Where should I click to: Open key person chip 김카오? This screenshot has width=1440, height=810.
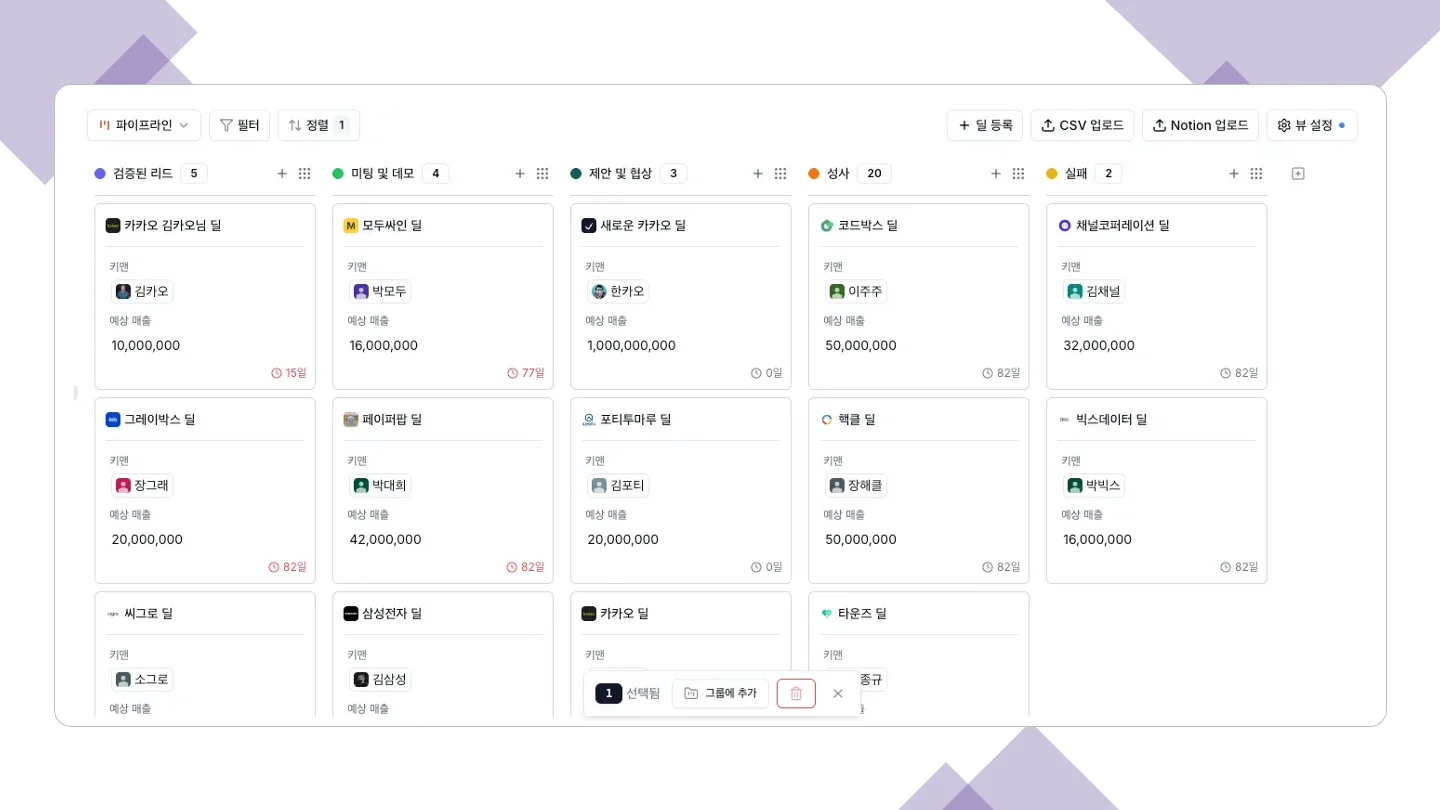[142, 292]
